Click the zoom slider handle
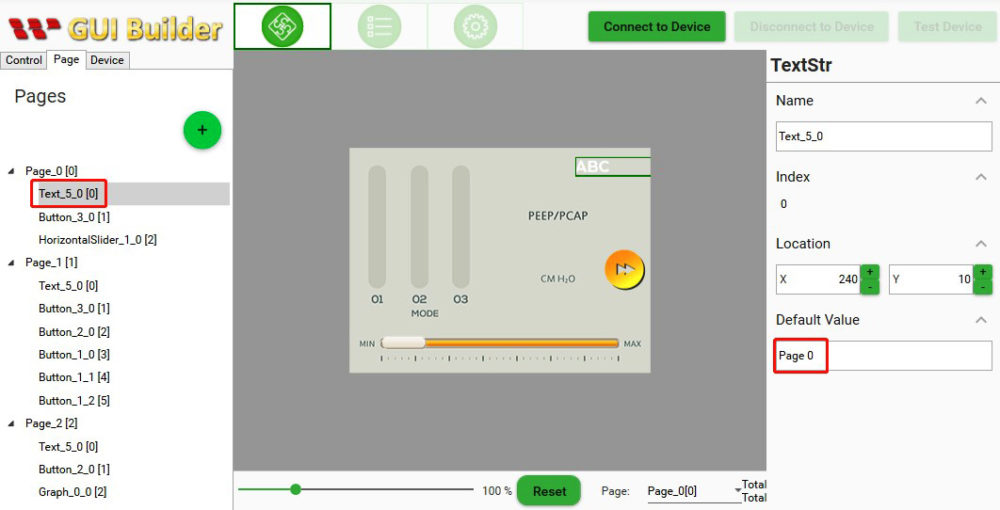 click(x=296, y=489)
